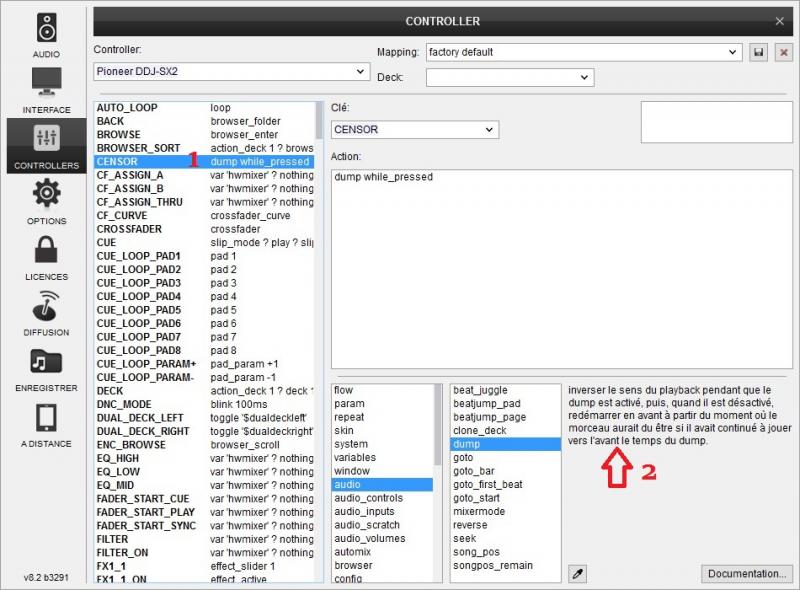
Task: Select the Controllers sidebar icon
Action: point(46,144)
